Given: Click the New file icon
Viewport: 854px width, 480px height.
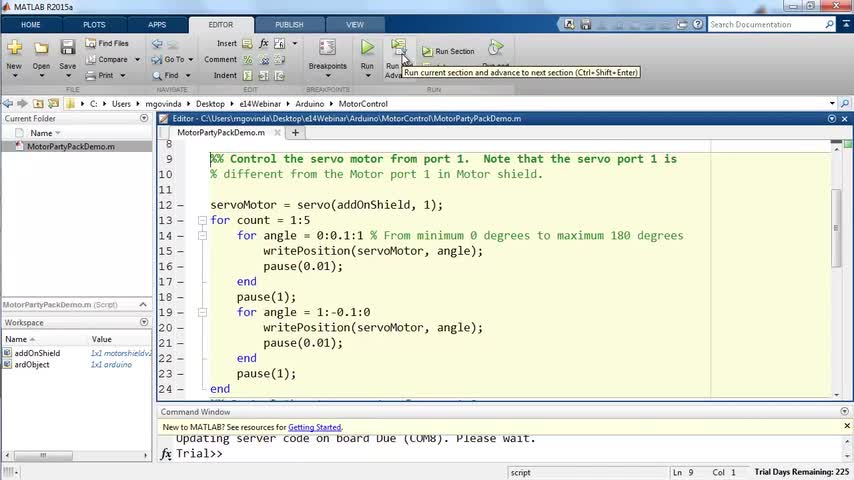Looking at the screenshot, I should click(14, 48).
